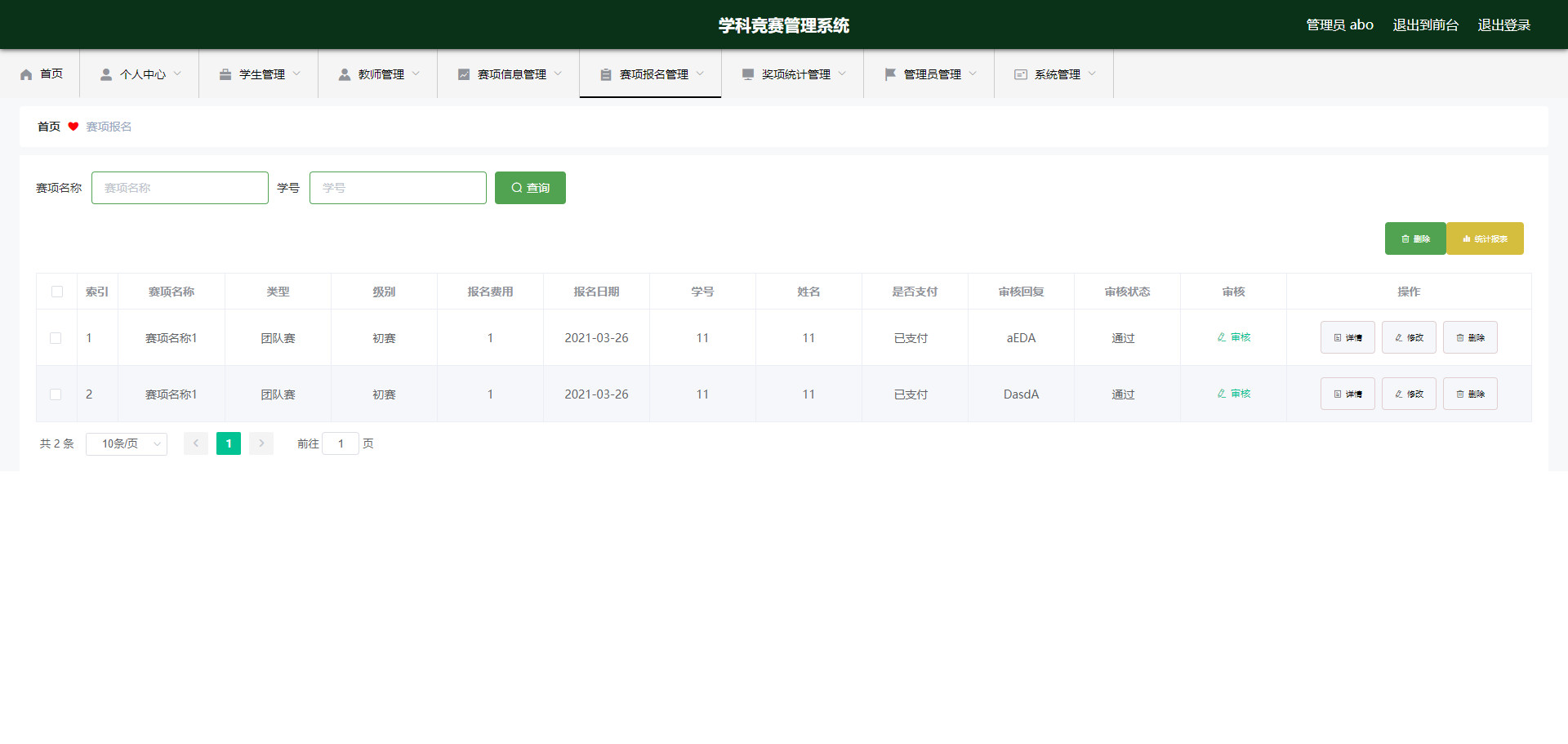This screenshot has width=1568, height=744.
Task: Open the yellow 统计报表 button
Action: pyautogui.click(x=1485, y=238)
